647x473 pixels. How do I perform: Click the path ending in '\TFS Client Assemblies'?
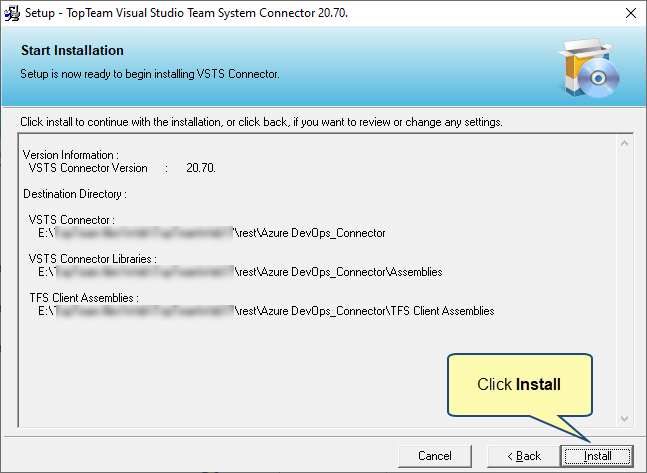[266, 311]
